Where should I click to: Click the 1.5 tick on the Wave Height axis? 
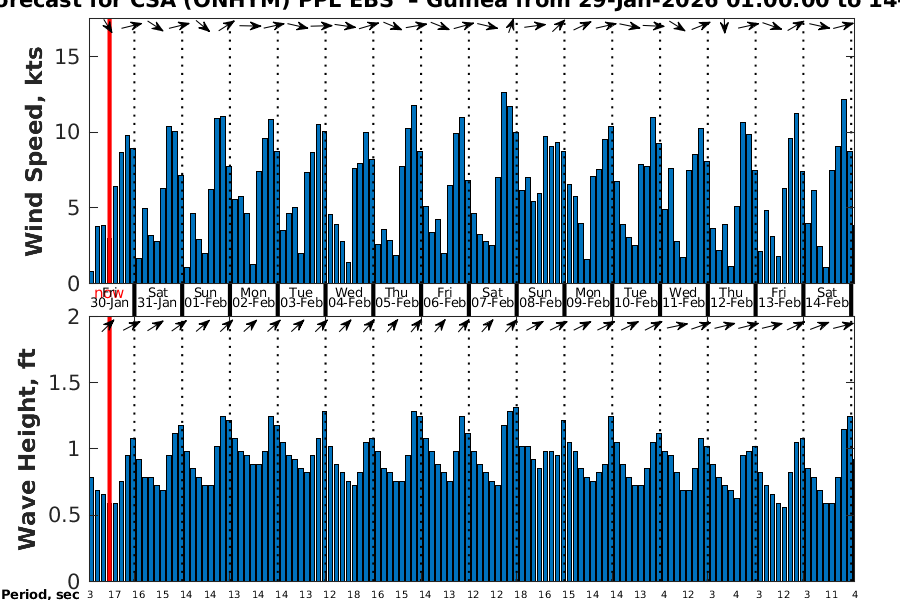click(62, 383)
